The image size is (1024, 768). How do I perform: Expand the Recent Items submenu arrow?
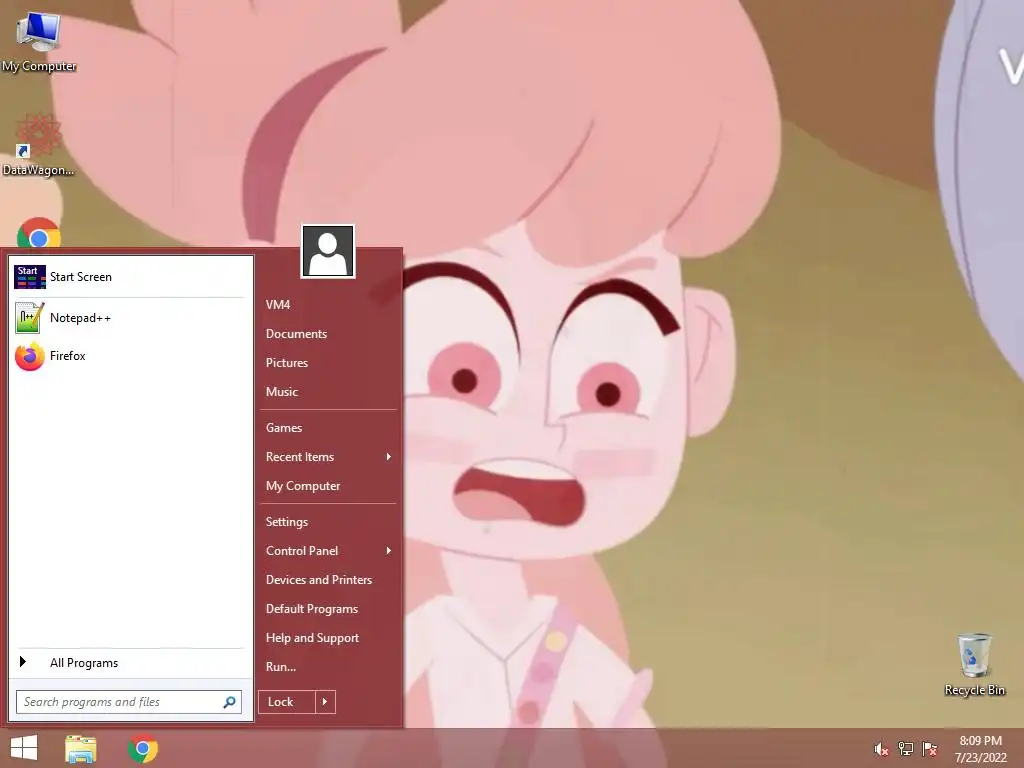pyautogui.click(x=389, y=456)
